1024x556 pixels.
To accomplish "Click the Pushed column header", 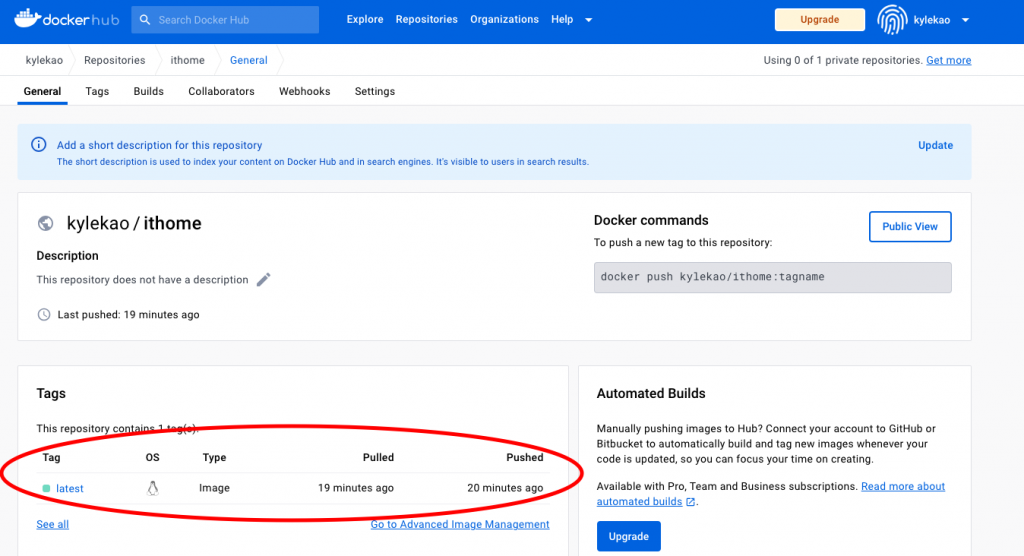I will click(524, 457).
